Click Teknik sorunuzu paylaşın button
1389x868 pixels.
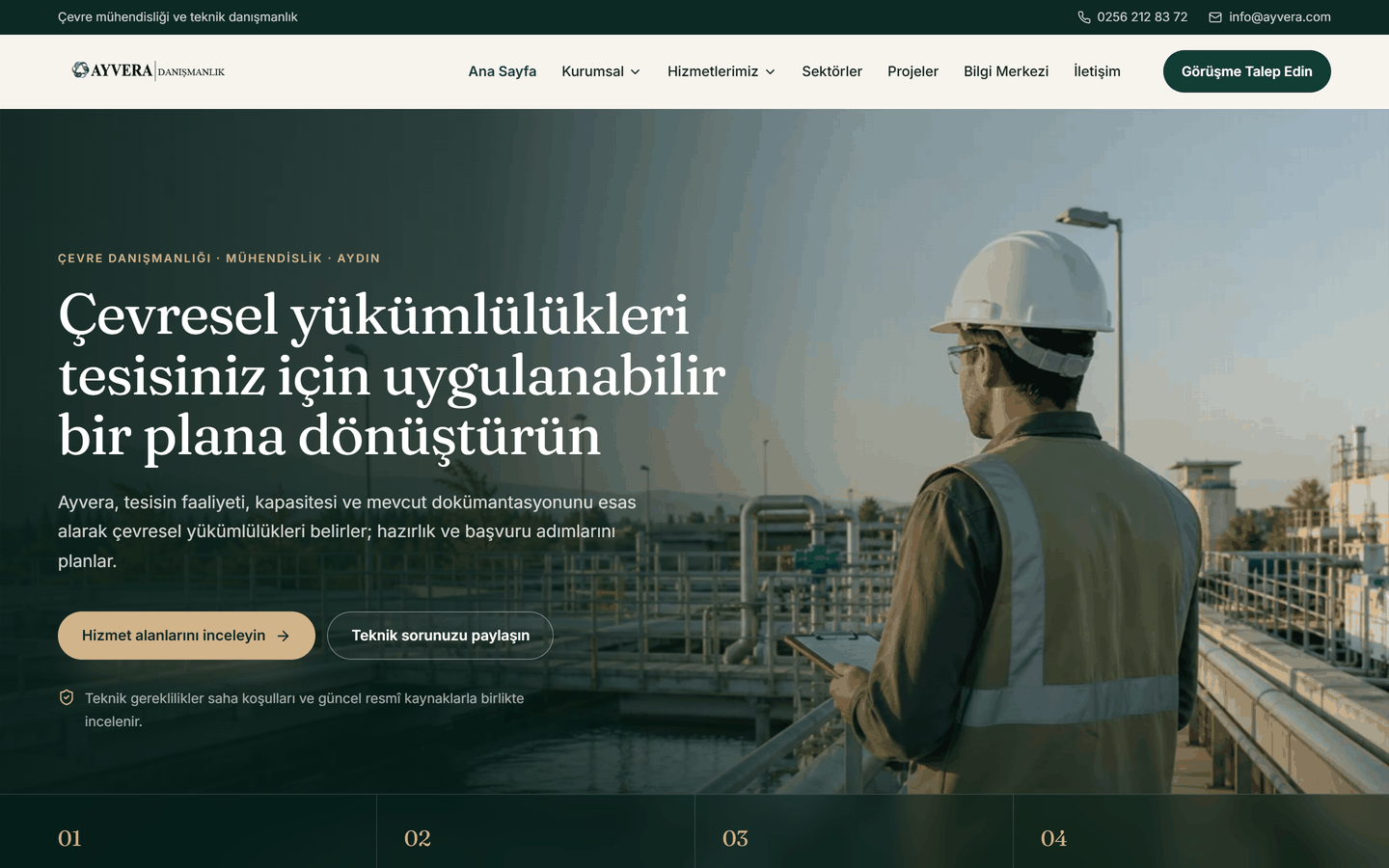click(440, 636)
